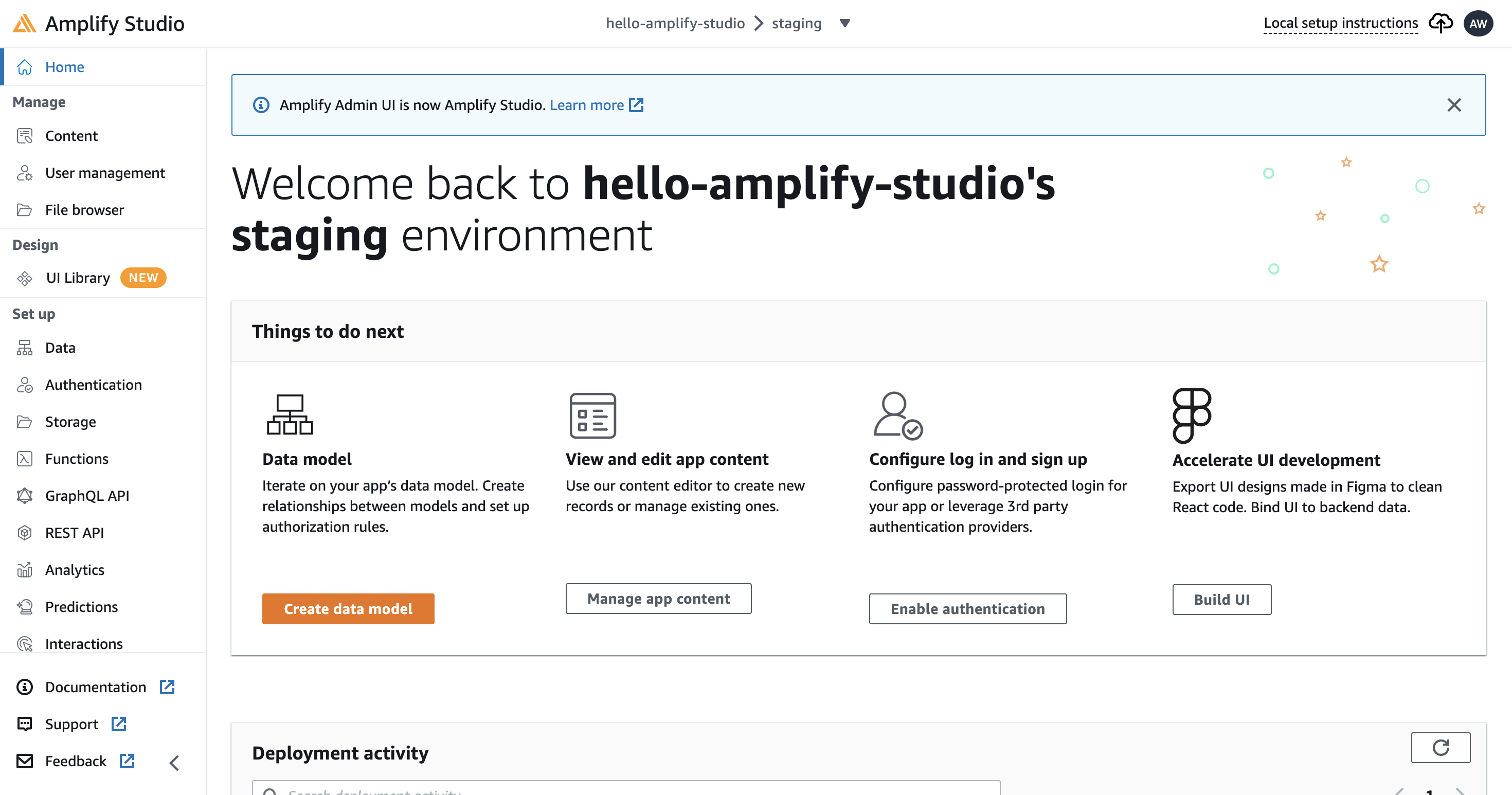Viewport: 1512px width, 795px height.
Task: Switch to the staging breadcrumb item
Action: click(x=796, y=23)
